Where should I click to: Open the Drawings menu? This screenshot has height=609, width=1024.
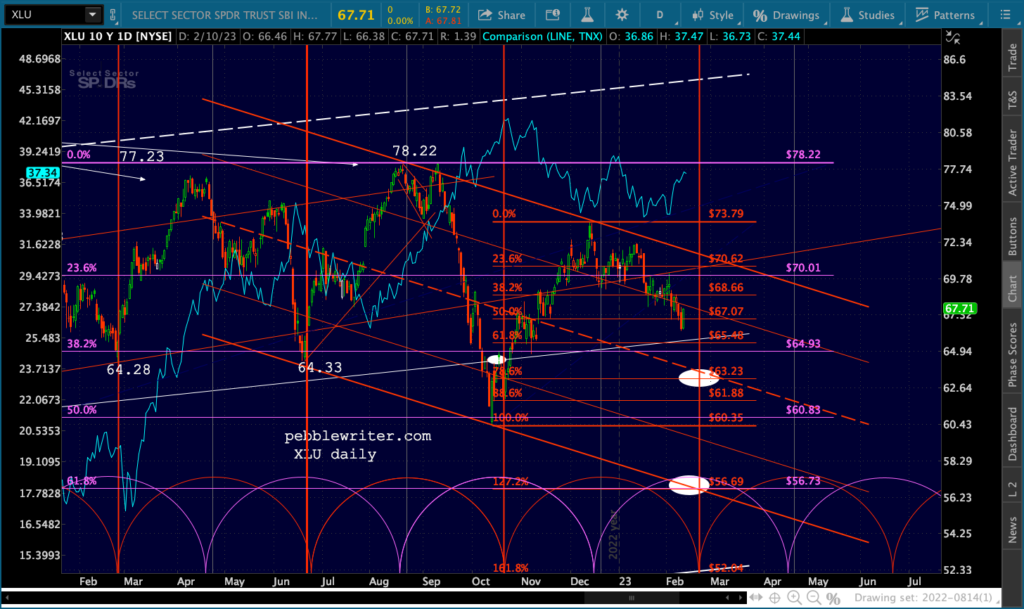point(786,14)
